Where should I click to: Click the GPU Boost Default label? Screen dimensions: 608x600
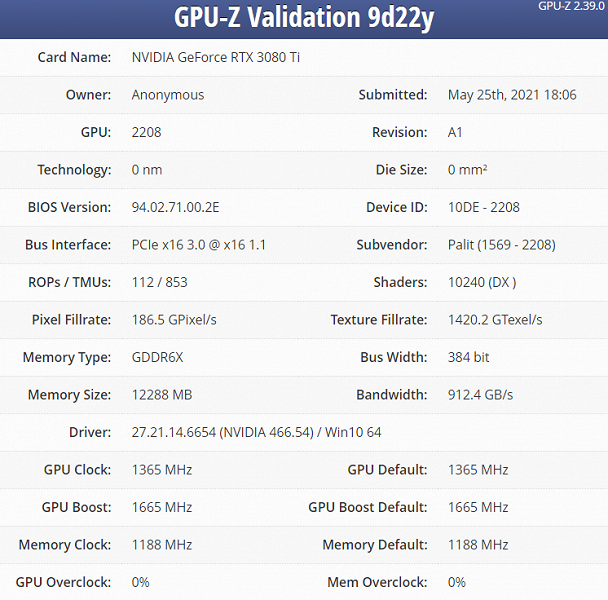coord(368,507)
